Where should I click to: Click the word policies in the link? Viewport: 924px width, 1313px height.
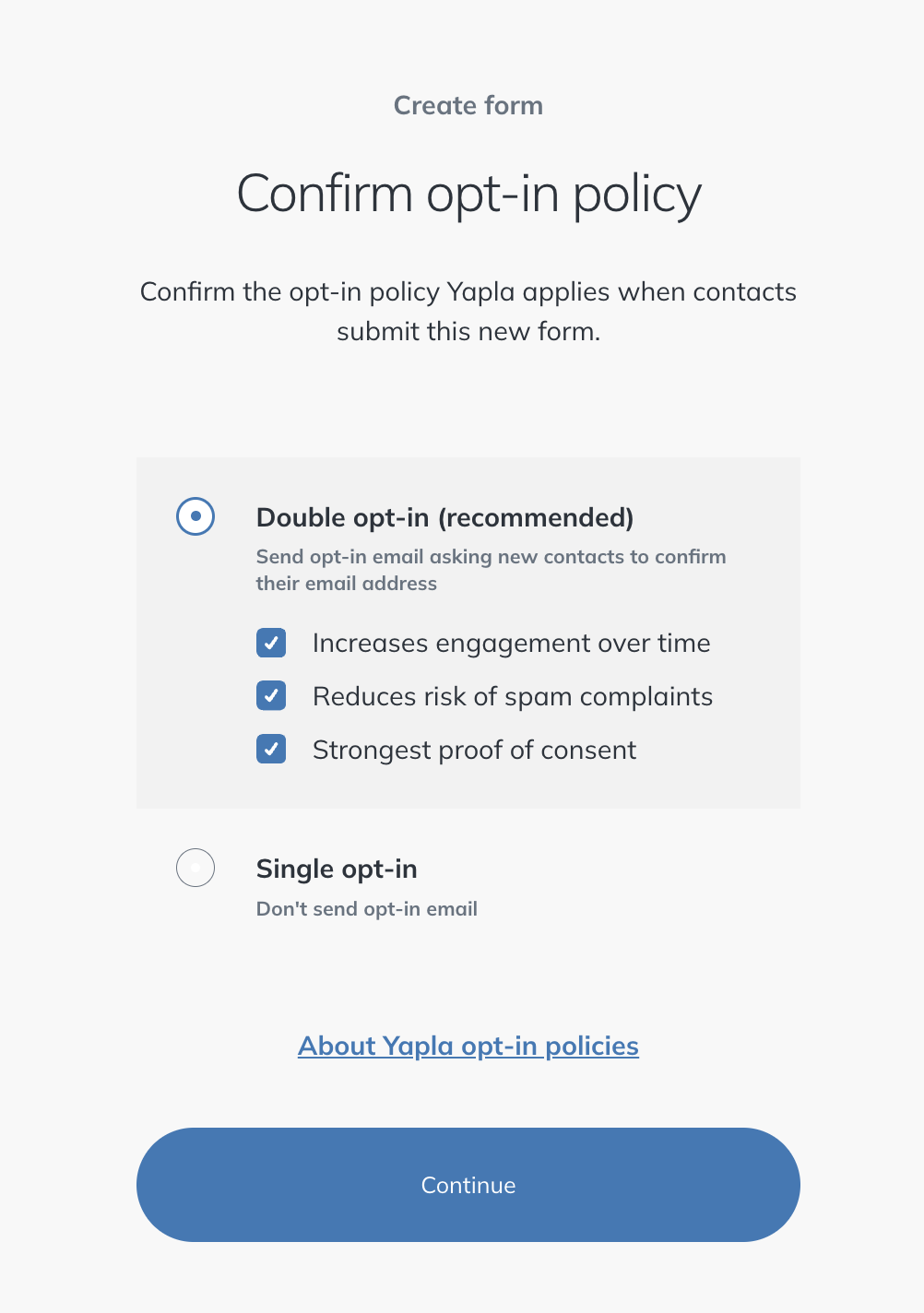pyautogui.click(x=592, y=1047)
